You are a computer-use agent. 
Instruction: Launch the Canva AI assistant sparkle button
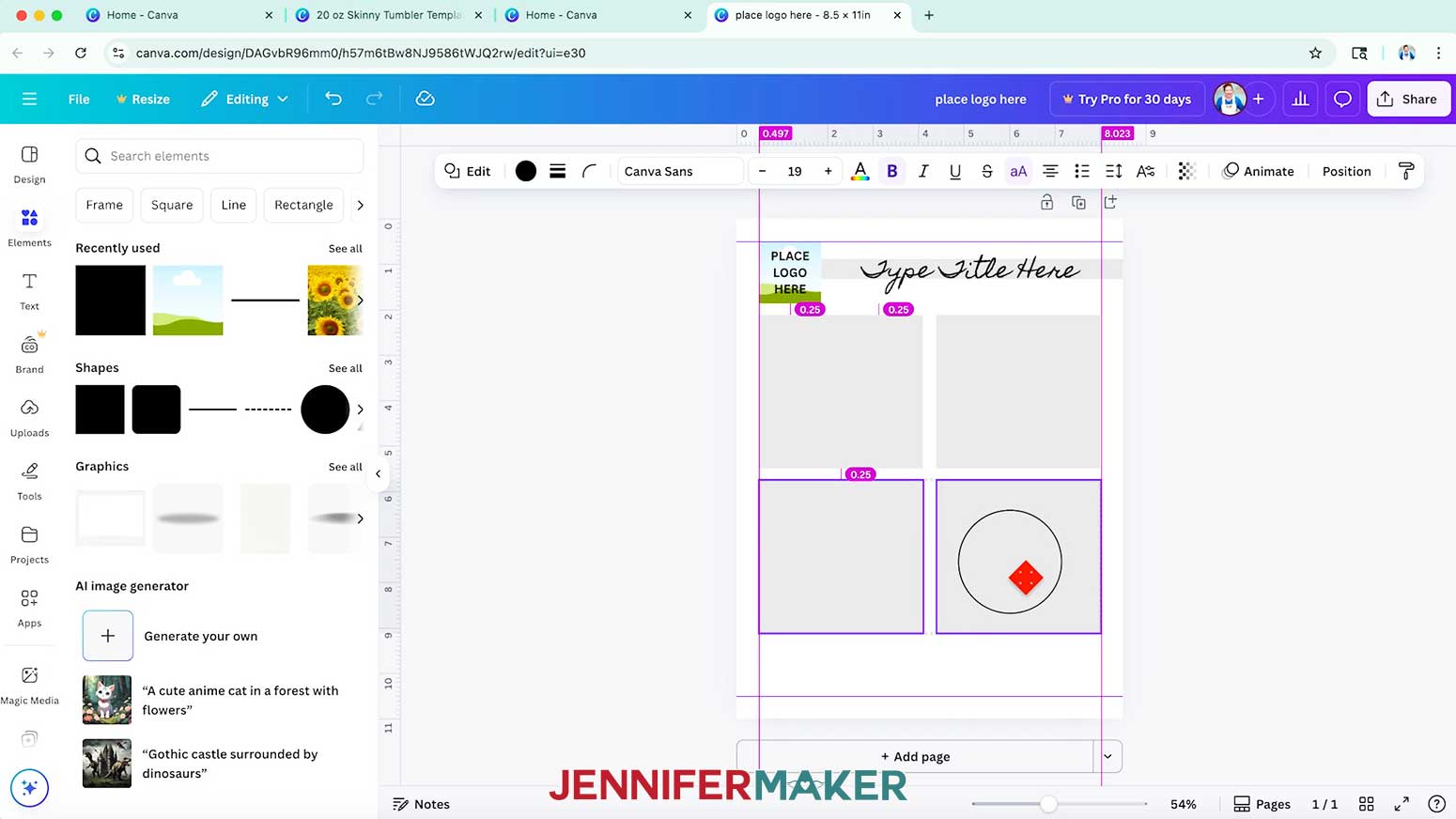29,788
